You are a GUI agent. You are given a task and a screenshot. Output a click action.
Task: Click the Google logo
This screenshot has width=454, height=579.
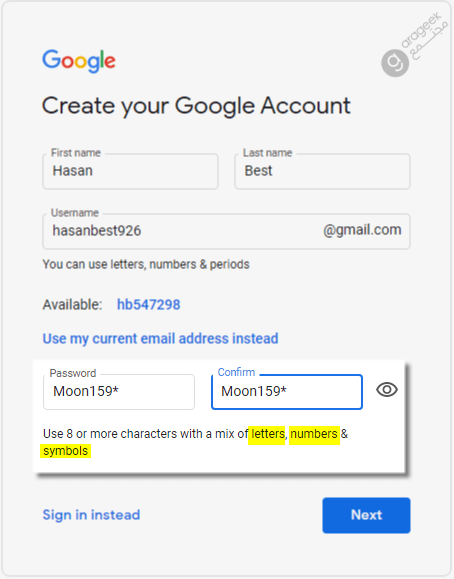pos(79,61)
